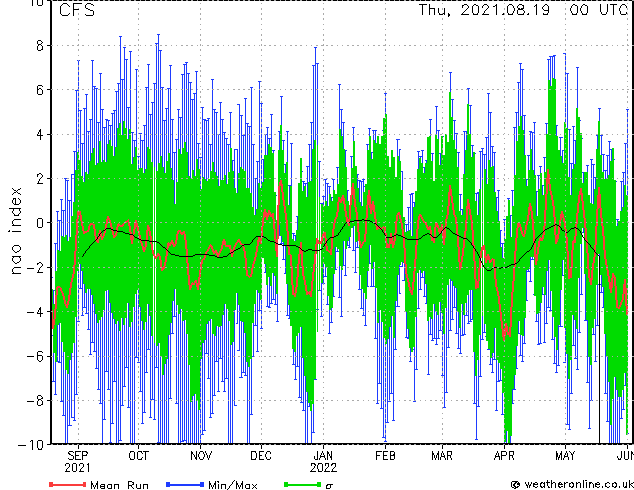634x490 pixels.
Task: Click the 2021 year label under SEP
Action: coord(77,468)
